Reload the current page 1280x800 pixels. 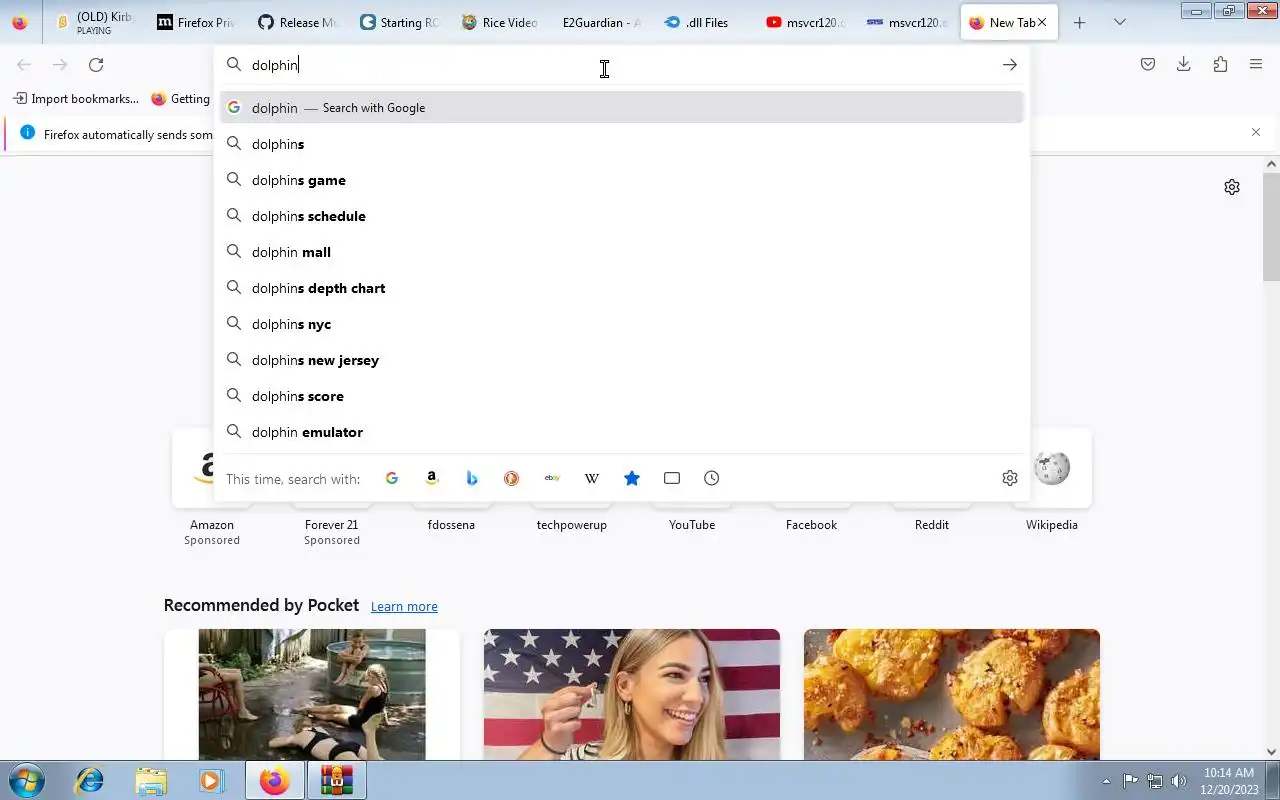(96, 65)
